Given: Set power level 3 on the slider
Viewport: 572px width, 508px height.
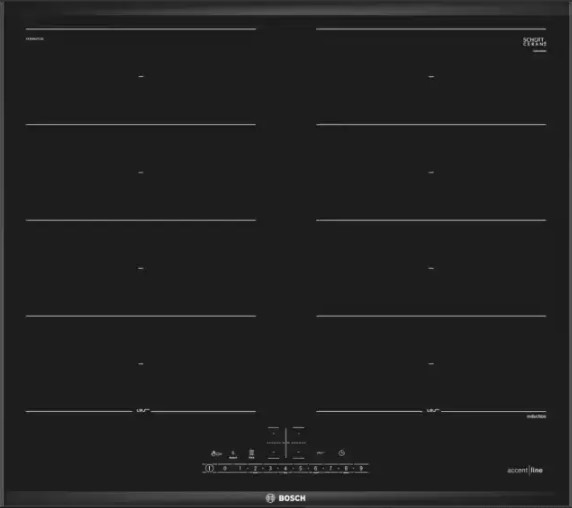Looking at the screenshot, I should click(270, 468).
